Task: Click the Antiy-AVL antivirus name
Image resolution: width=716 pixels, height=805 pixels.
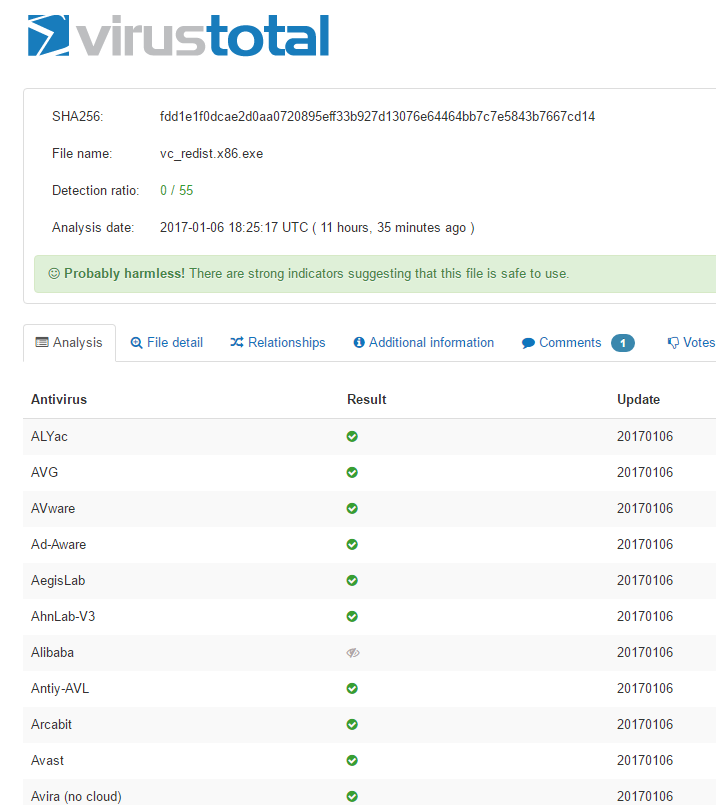Action: [x=60, y=688]
